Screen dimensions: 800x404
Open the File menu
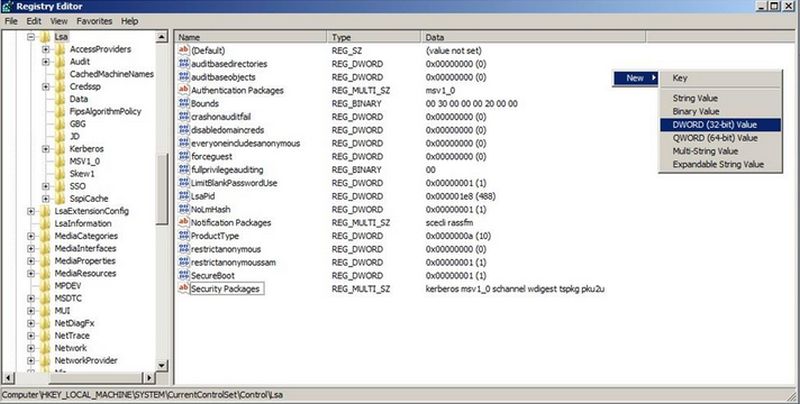[x=11, y=21]
